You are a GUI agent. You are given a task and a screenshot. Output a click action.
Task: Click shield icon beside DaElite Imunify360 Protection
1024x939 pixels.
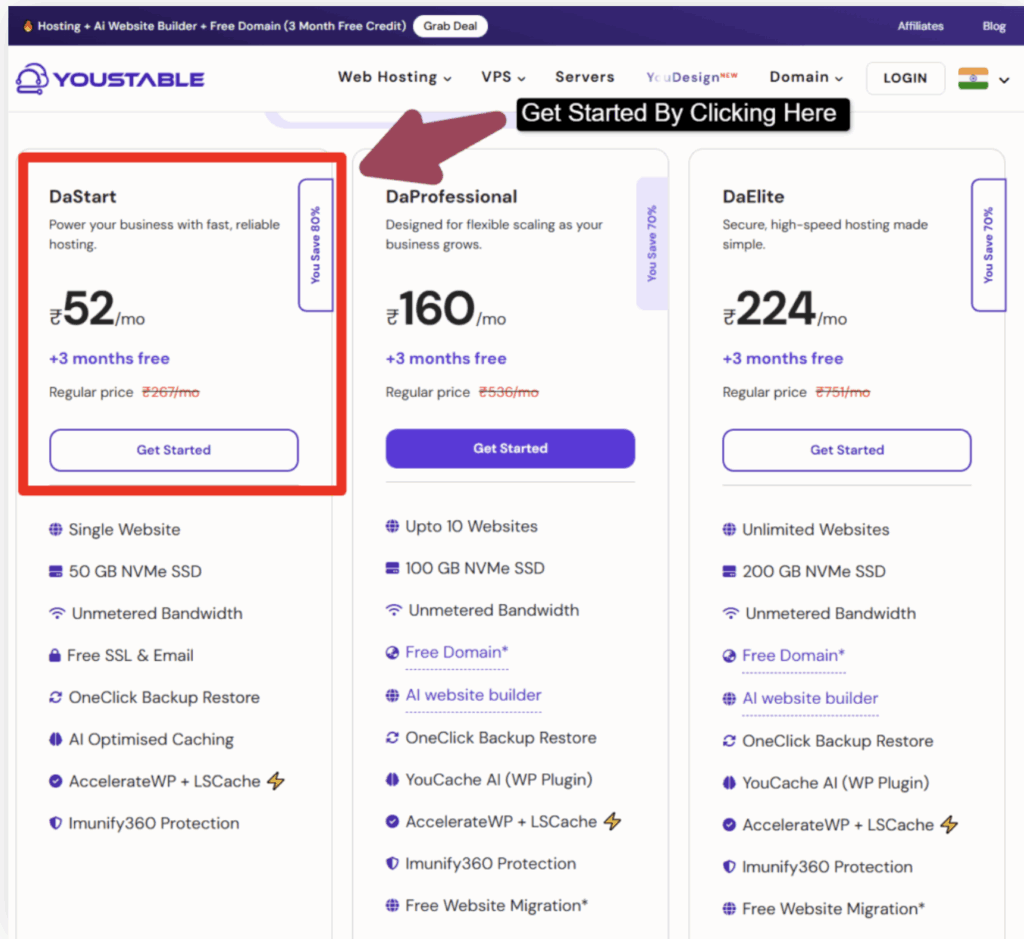[x=729, y=867]
